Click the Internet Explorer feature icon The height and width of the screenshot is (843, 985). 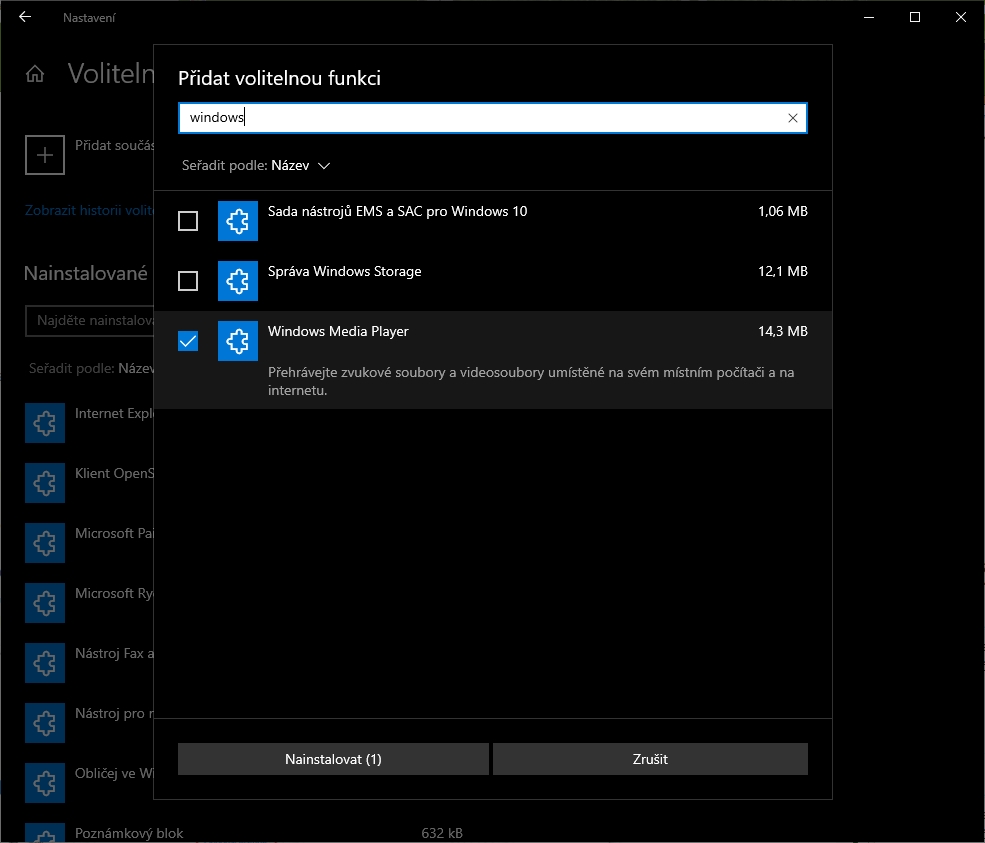pos(44,423)
